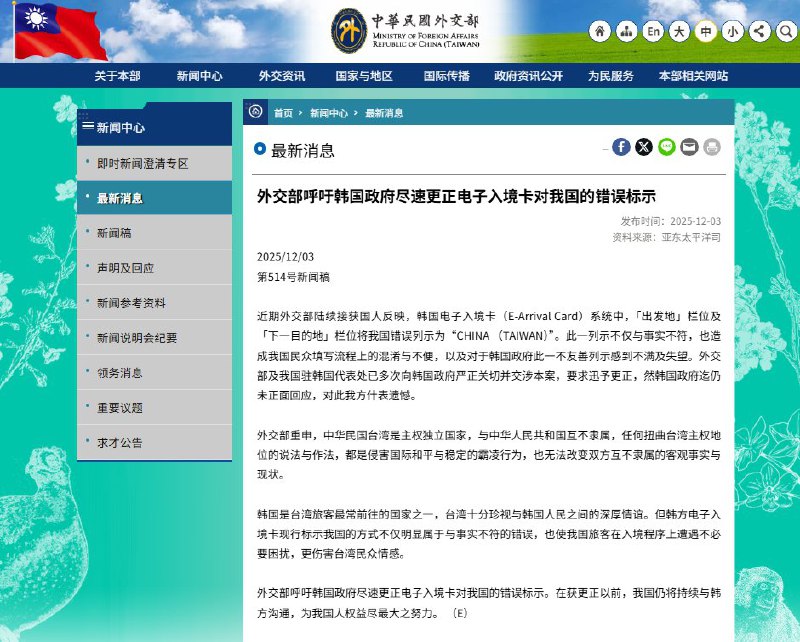This screenshot has height=642, width=800.
Task: Open 求才公告 in the sidebar
Action: tap(154, 442)
